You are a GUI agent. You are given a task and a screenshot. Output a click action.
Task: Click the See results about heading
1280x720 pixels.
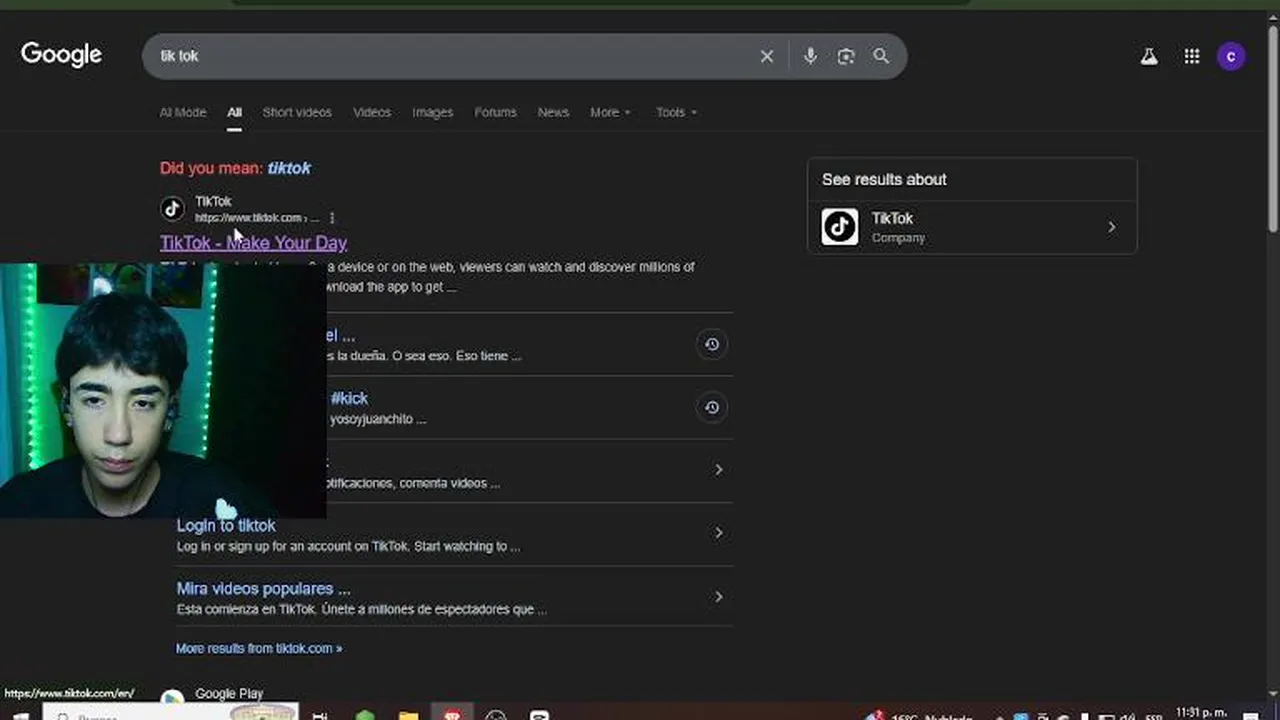click(884, 179)
